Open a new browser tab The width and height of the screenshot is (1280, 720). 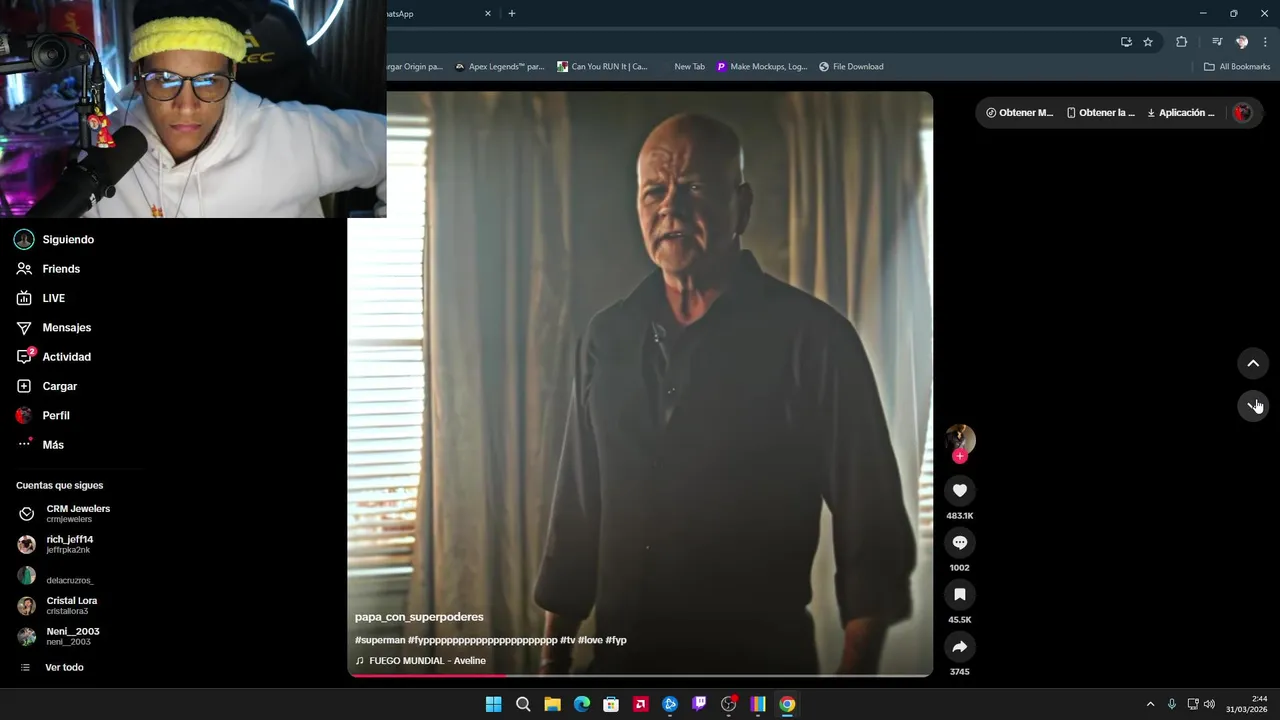tap(512, 14)
